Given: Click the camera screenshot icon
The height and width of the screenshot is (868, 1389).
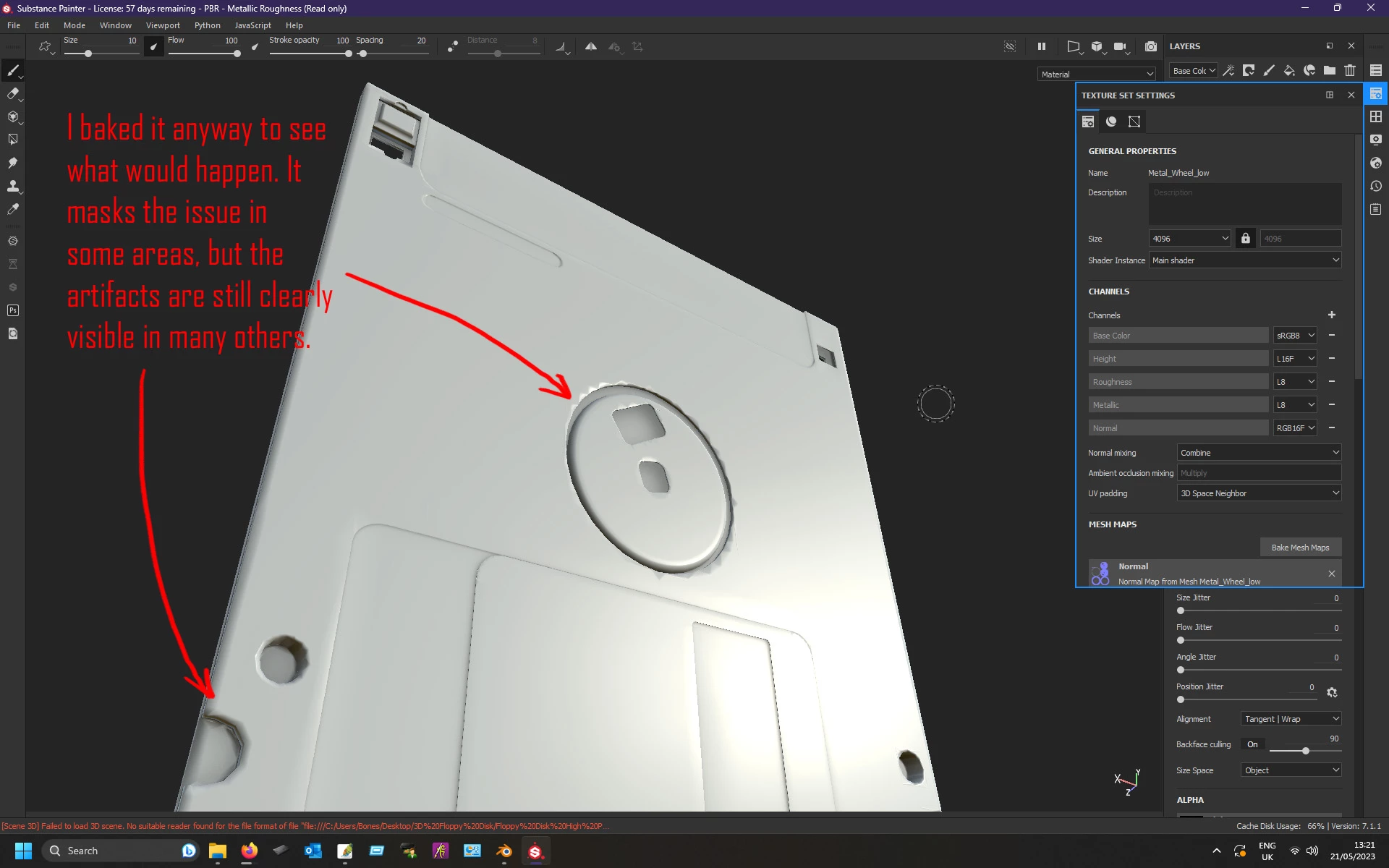Looking at the screenshot, I should (x=1150, y=46).
